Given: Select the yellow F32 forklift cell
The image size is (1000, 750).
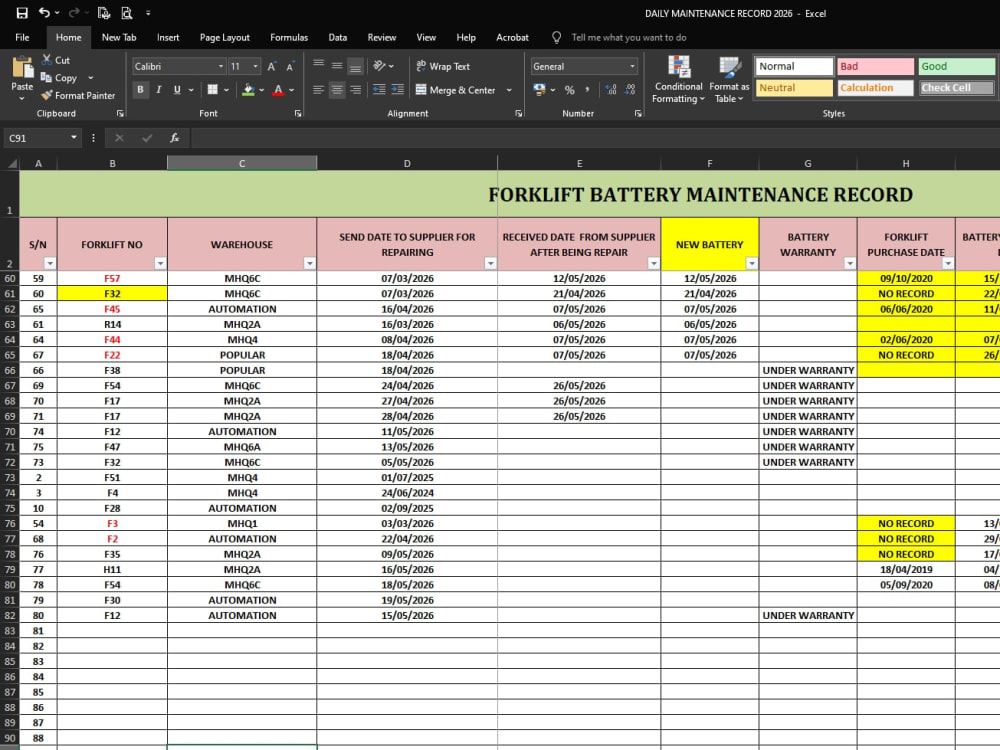Looking at the screenshot, I should [x=112, y=293].
